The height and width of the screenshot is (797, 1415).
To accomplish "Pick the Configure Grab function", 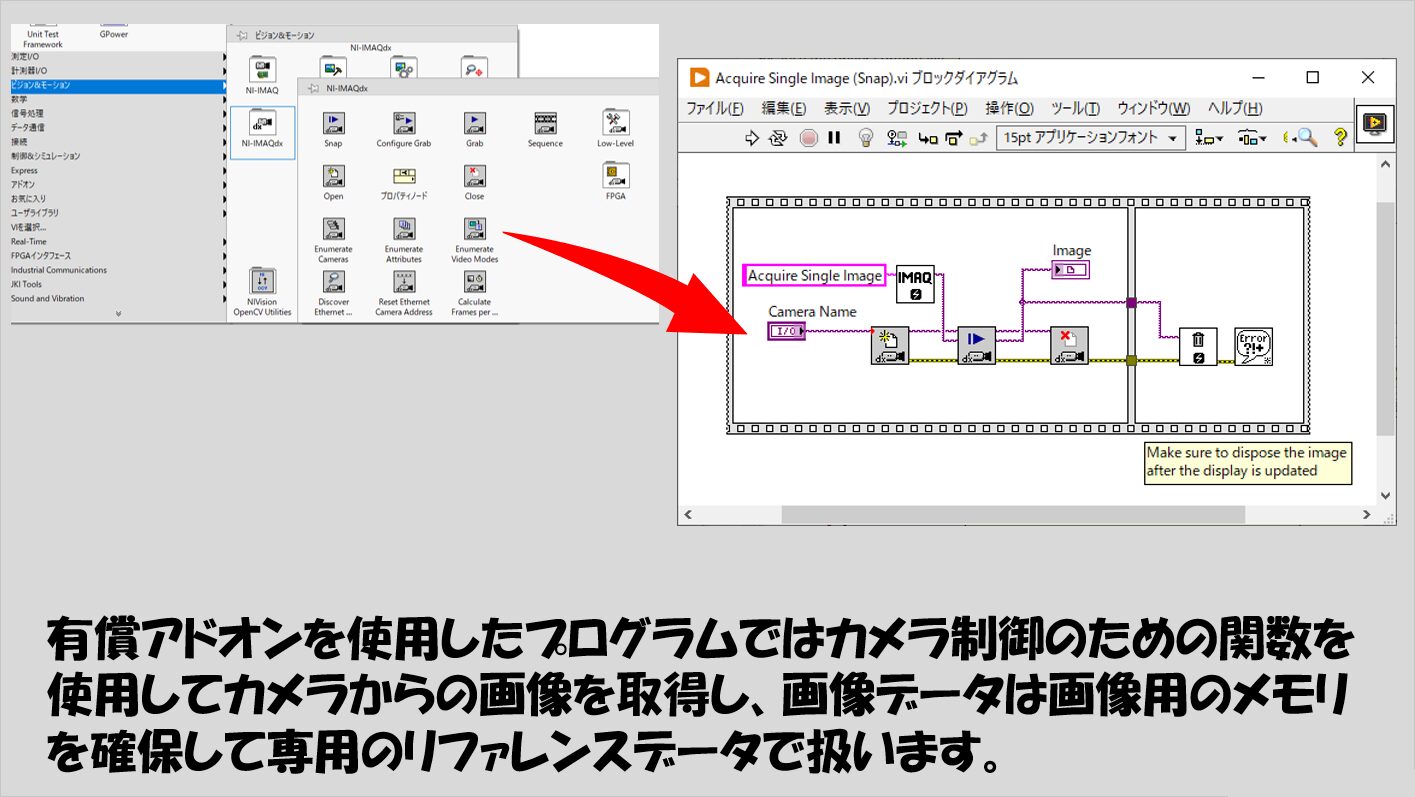I will [x=403, y=123].
